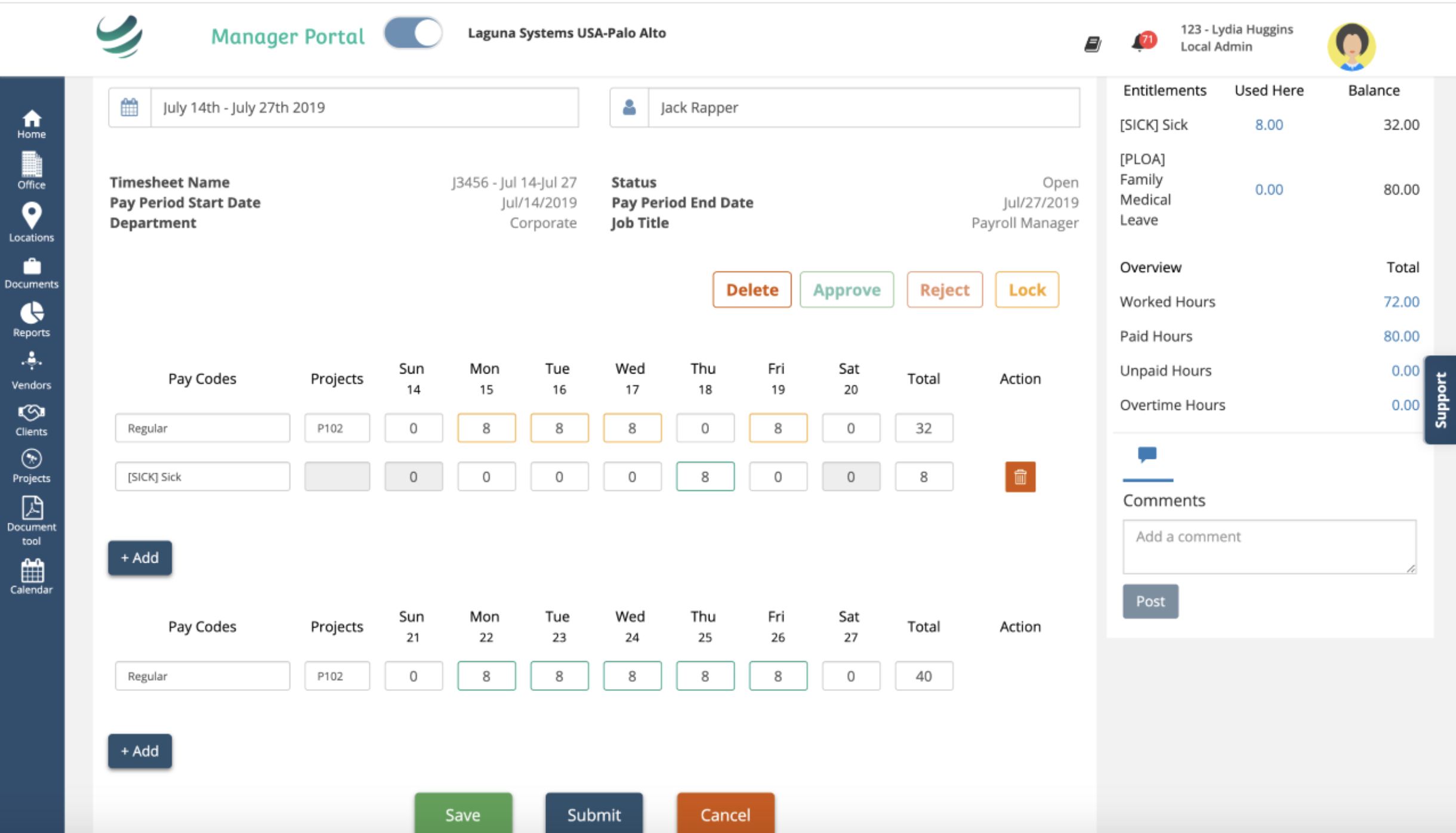
Task: Select the comments tab icon
Action: pos(1147,455)
